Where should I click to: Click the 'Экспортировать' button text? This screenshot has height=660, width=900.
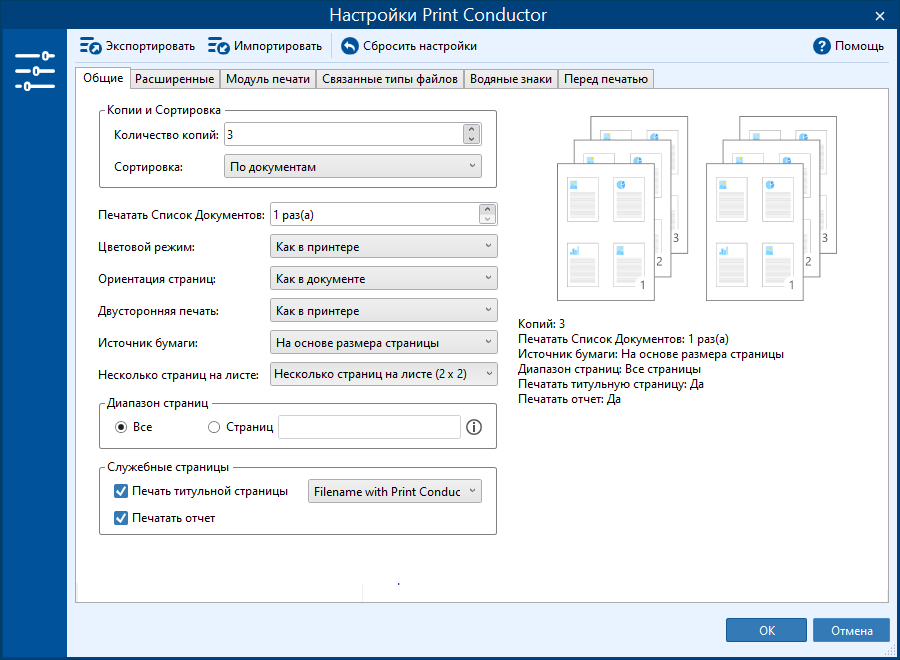150,46
